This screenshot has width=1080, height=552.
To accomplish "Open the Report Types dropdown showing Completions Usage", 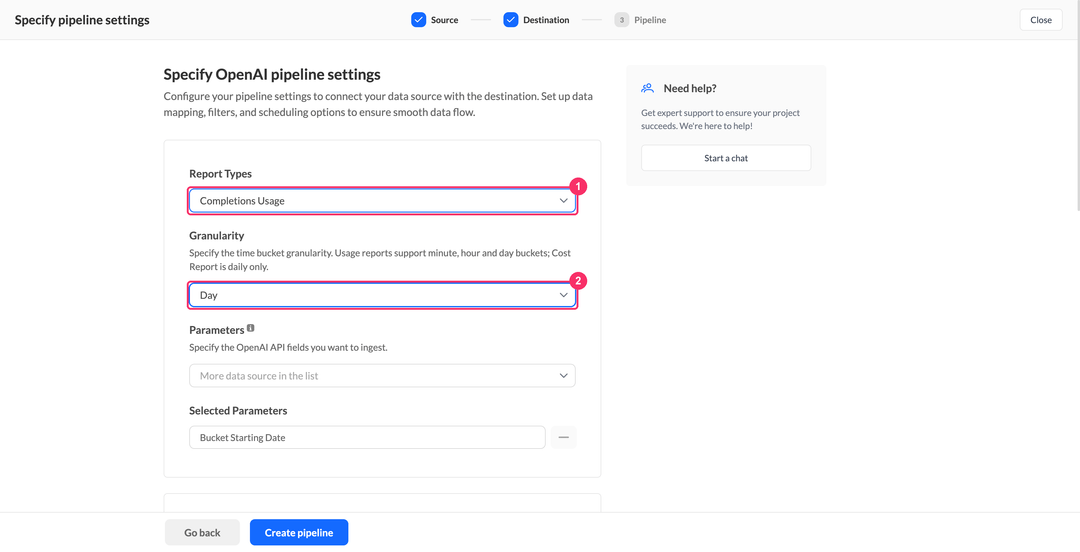I will [382, 201].
